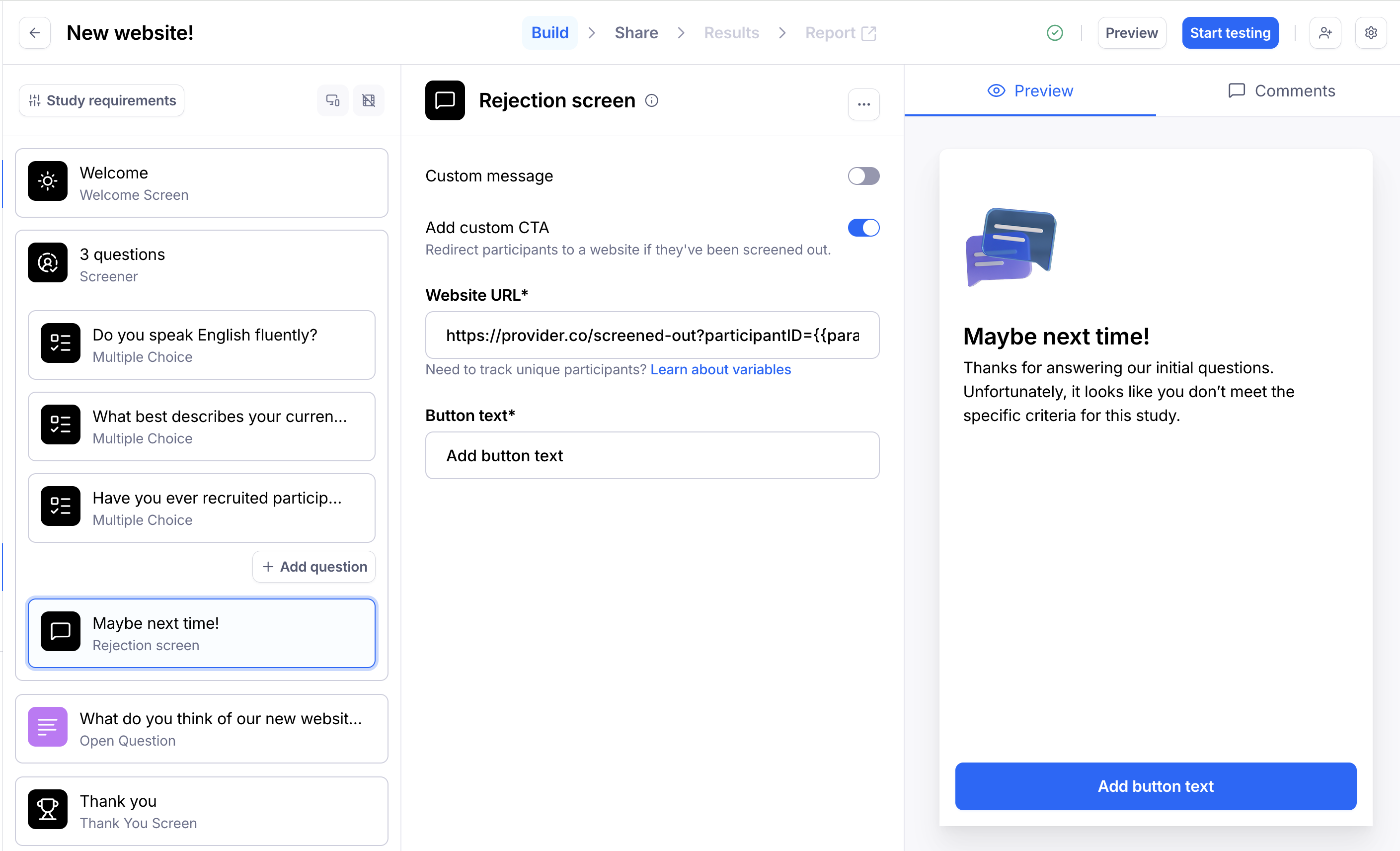
Task: Click Add question button
Action: (x=314, y=567)
